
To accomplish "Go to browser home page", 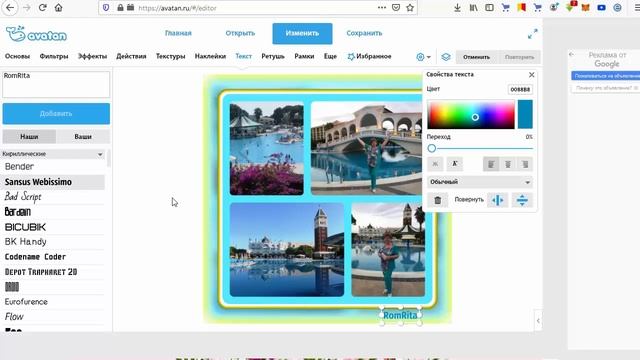I will point(58,8).
